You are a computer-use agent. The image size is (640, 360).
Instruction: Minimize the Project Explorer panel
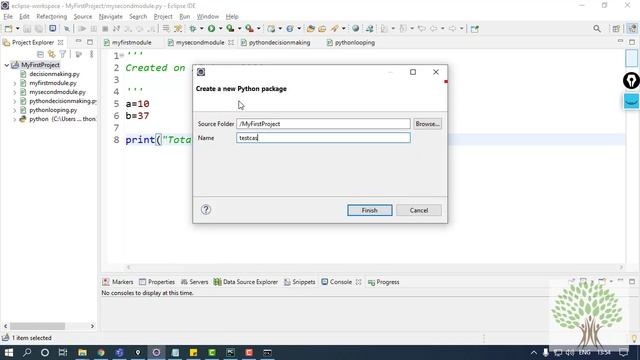pos(78,42)
